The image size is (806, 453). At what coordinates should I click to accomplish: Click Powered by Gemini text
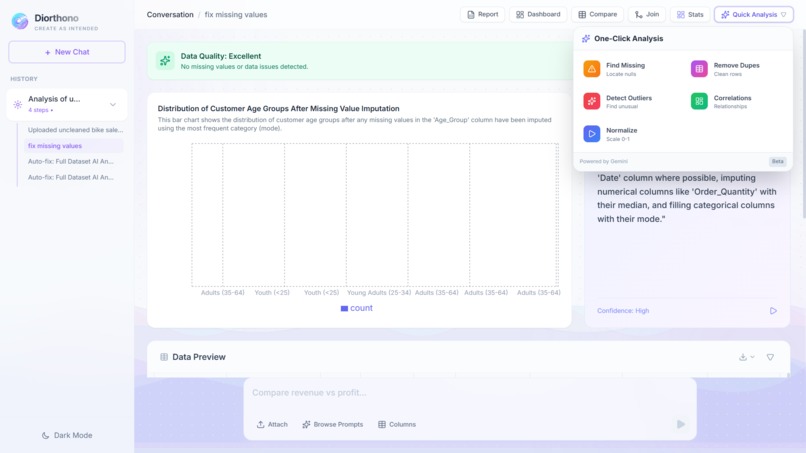pyautogui.click(x=603, y=161)
